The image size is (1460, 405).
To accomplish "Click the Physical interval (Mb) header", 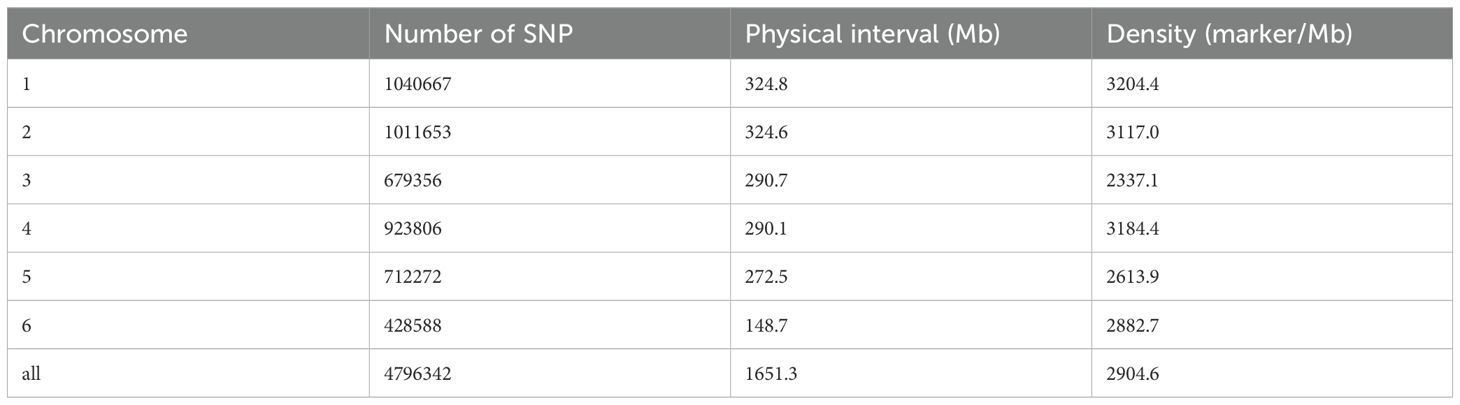I will (x=871, y=33).
